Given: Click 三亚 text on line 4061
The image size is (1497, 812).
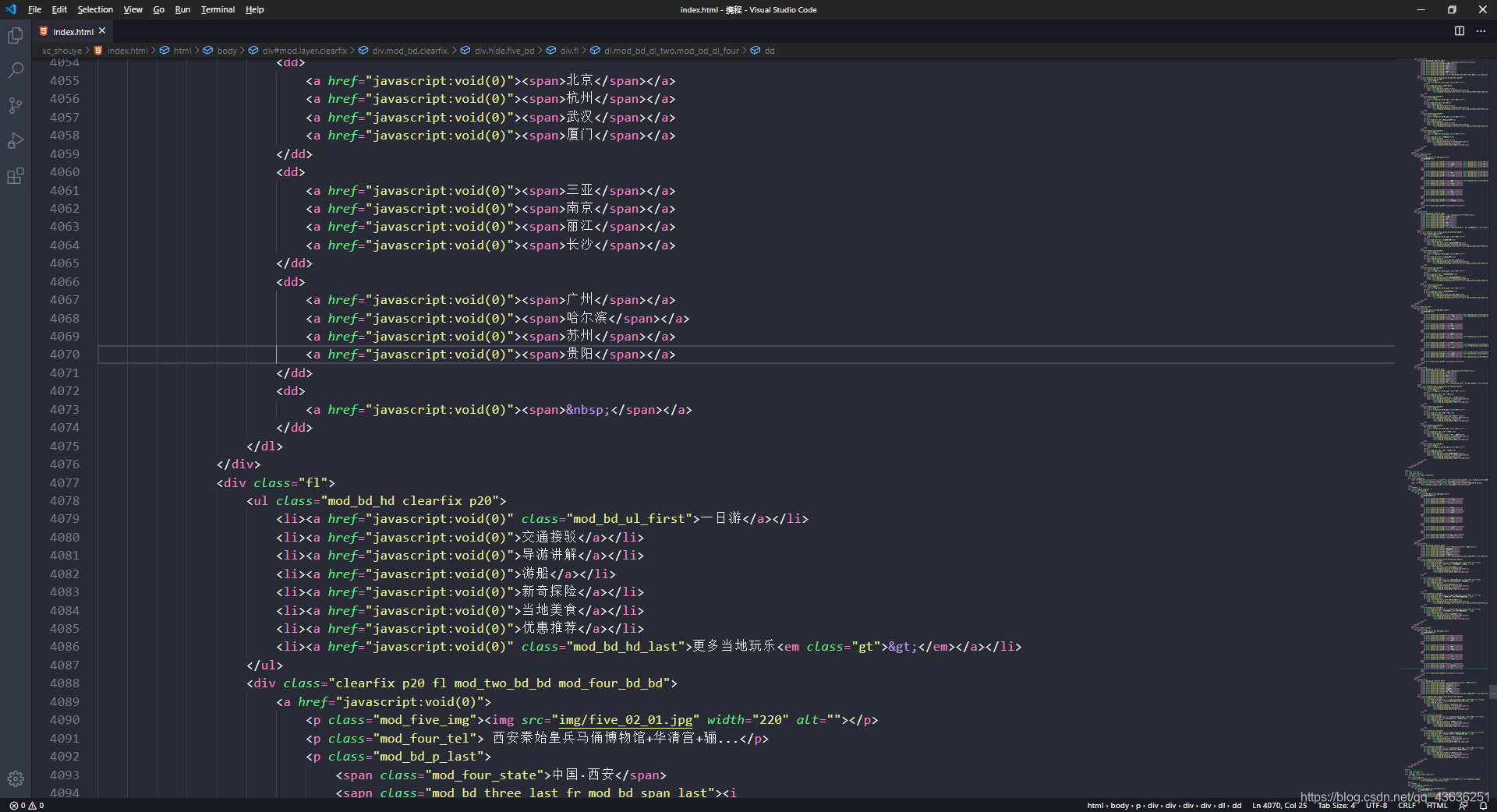Looking at the screenshot, I should (x=579, y=190).
